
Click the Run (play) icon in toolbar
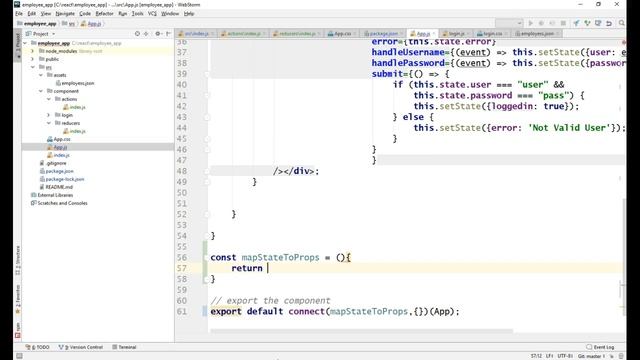[x=531, y=23]
